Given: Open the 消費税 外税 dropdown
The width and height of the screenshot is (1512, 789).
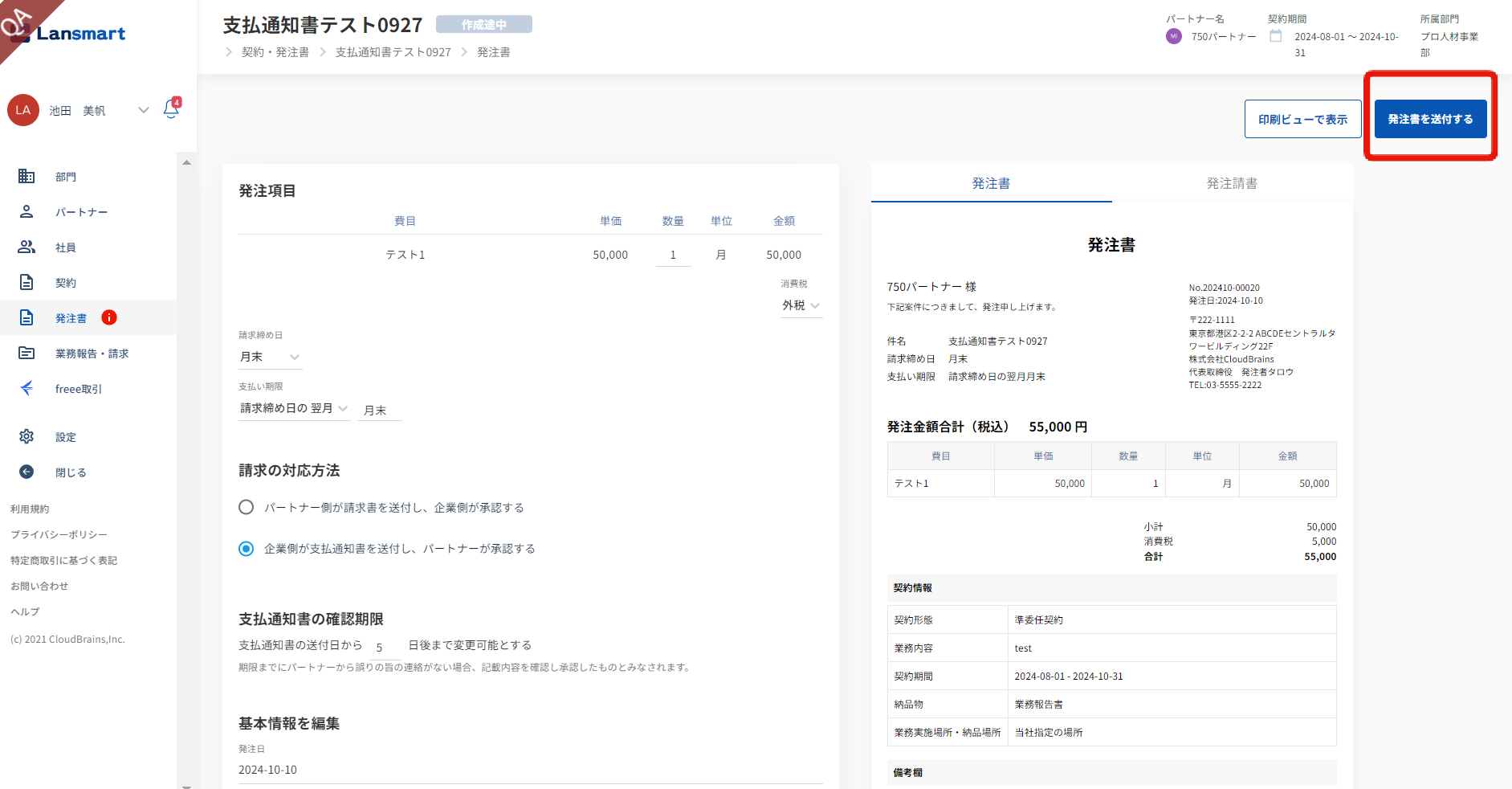Looking at the screenshot, I should coord(801,305).
